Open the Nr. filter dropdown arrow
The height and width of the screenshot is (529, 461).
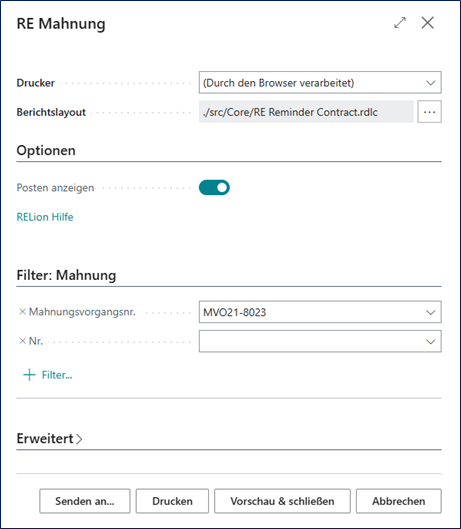tap(430, 341)
